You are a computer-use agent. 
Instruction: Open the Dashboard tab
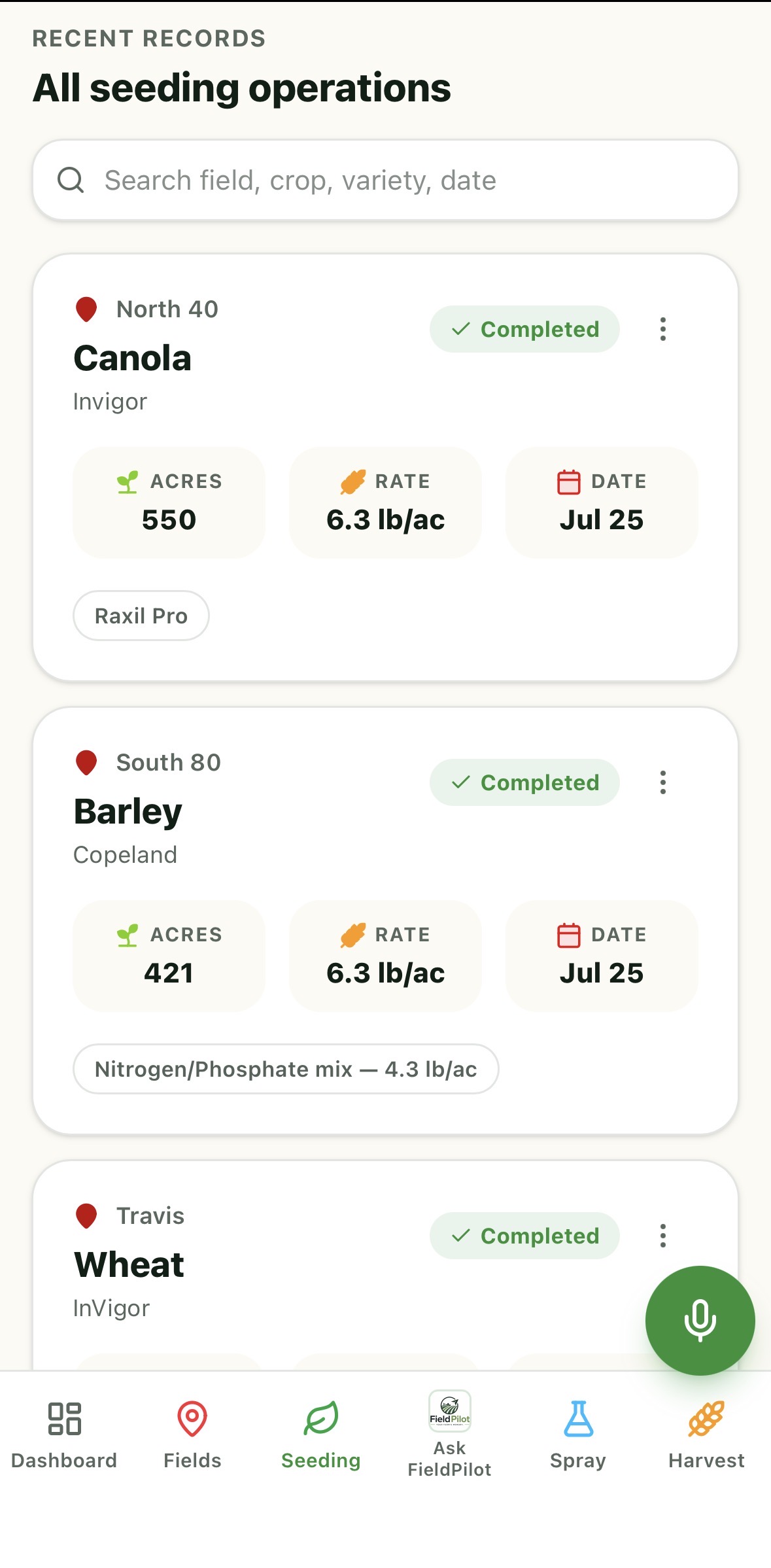(x=64, y=1436)
